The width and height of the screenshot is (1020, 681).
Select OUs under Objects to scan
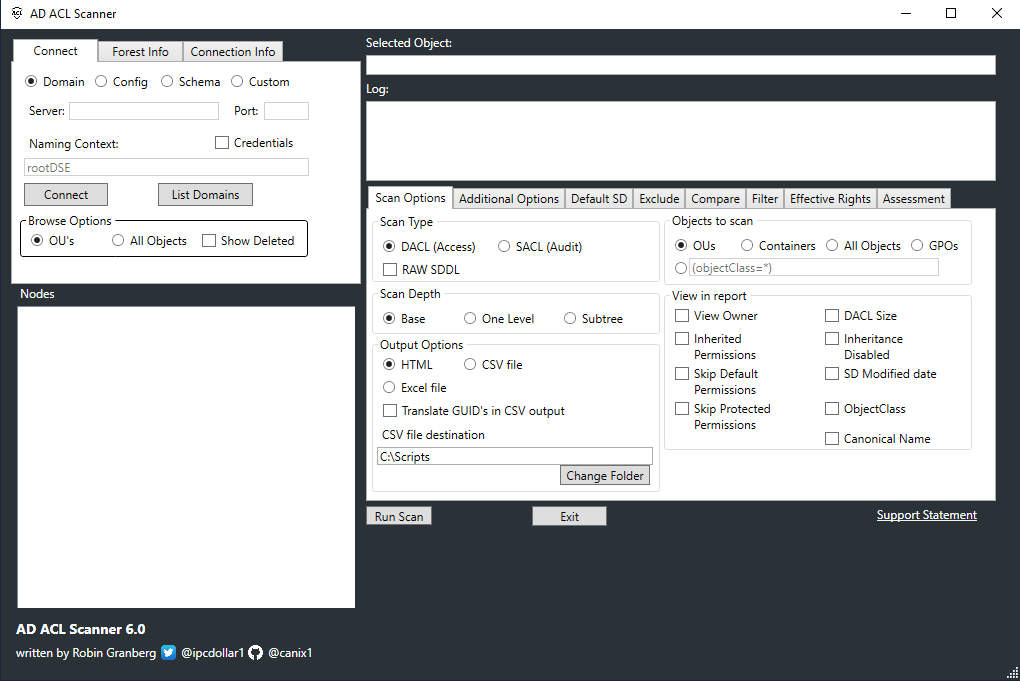681,245
